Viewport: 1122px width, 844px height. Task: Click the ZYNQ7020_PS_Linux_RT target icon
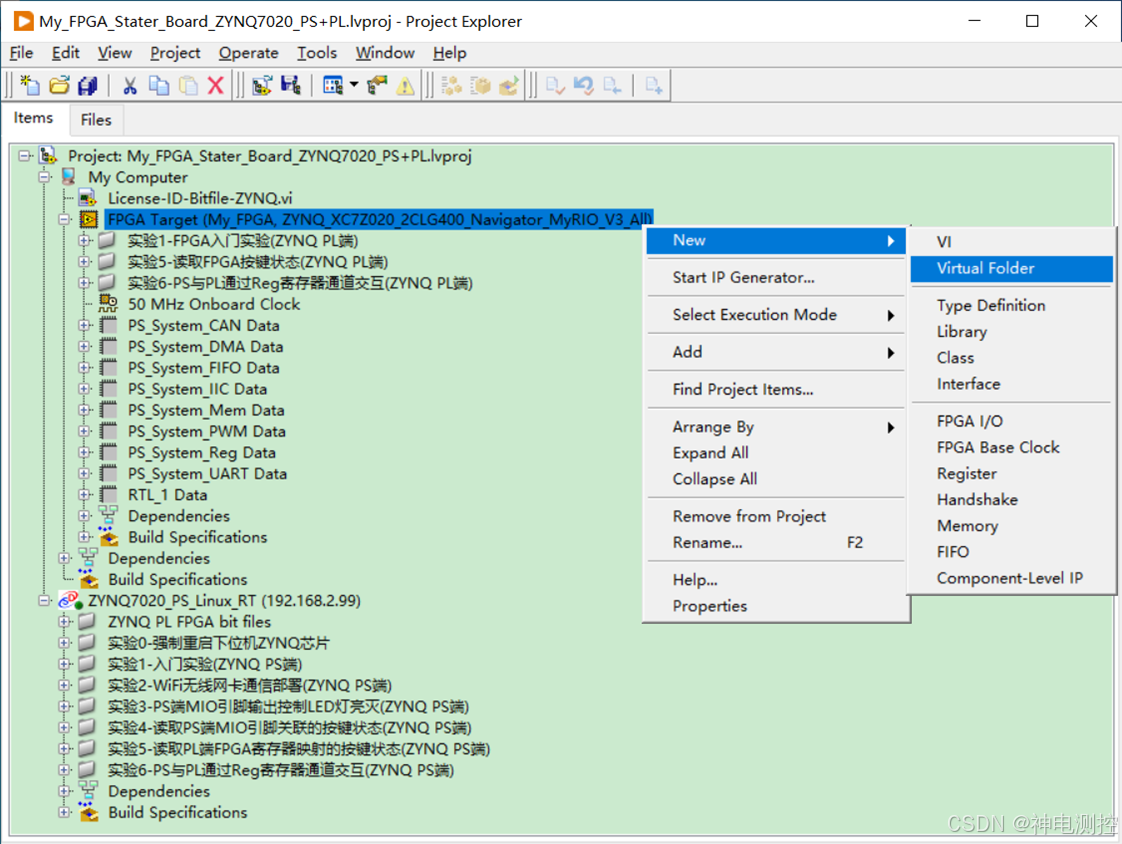(70, 600)
